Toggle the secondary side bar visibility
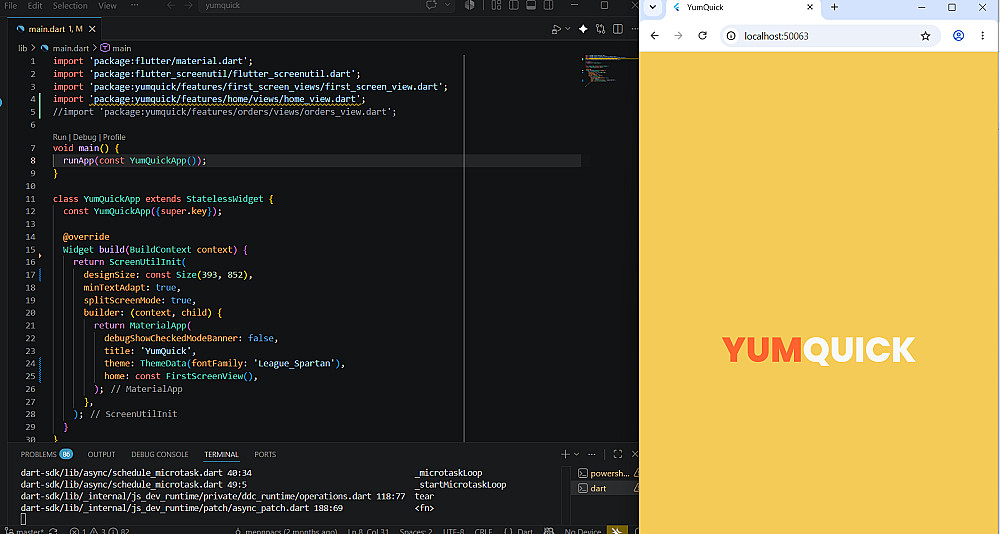Image resolution: width=1000 pixels, height=534 pixels. [x=548, y=5]
